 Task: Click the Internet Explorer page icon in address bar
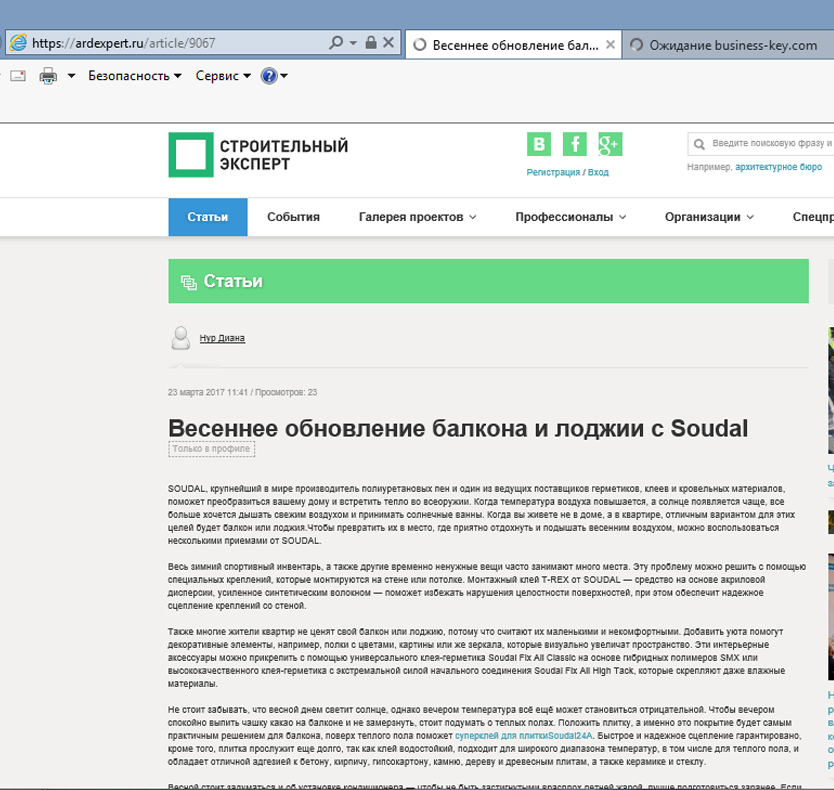[x=18, y=43]
